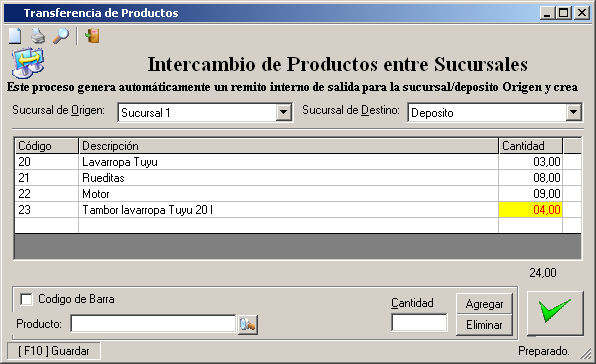The image size is (596, 364).
Task: Confirm transfer with the green checkmark button
Action: point(555,313)
